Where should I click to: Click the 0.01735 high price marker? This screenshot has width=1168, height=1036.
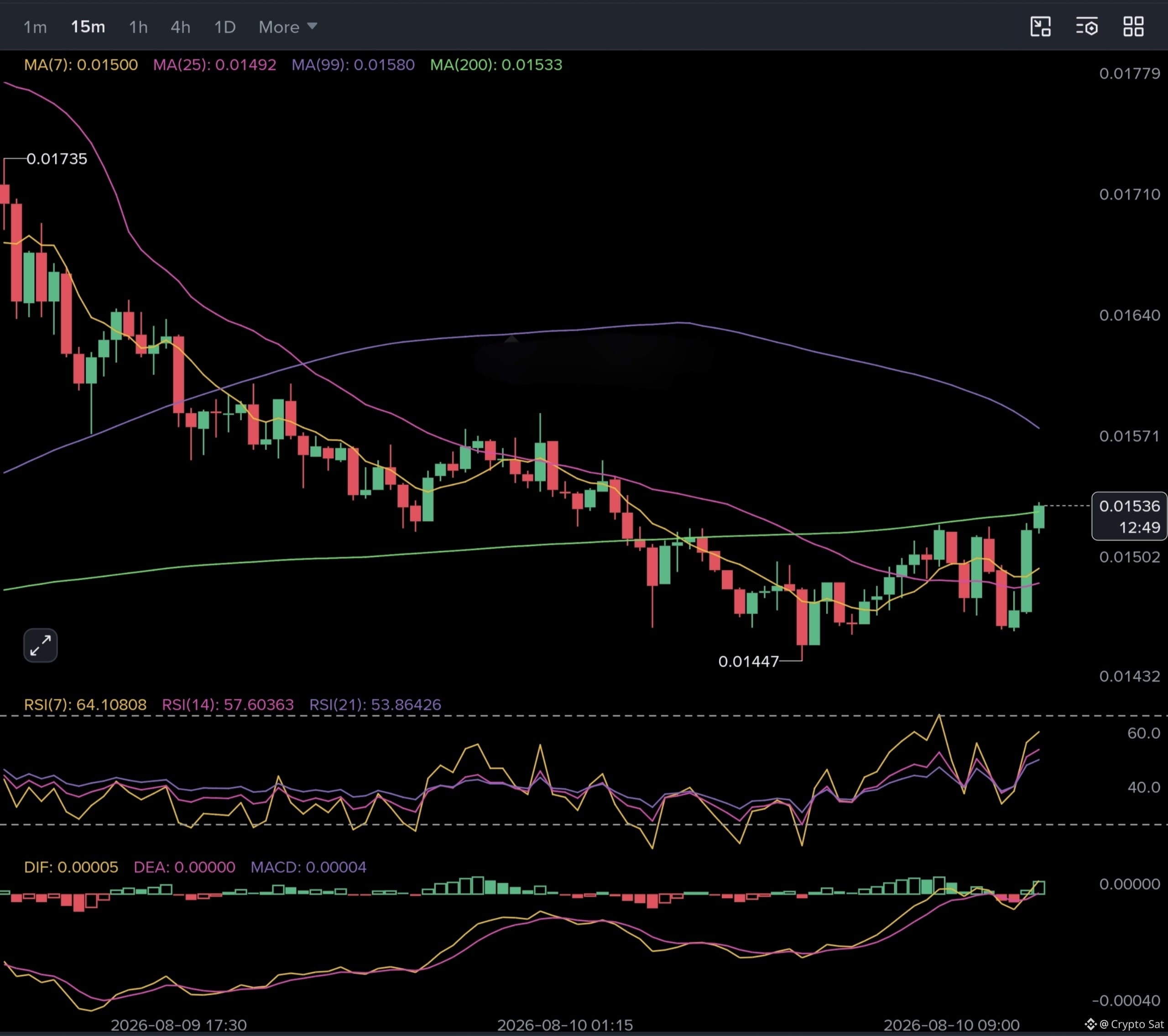point(57,158)
